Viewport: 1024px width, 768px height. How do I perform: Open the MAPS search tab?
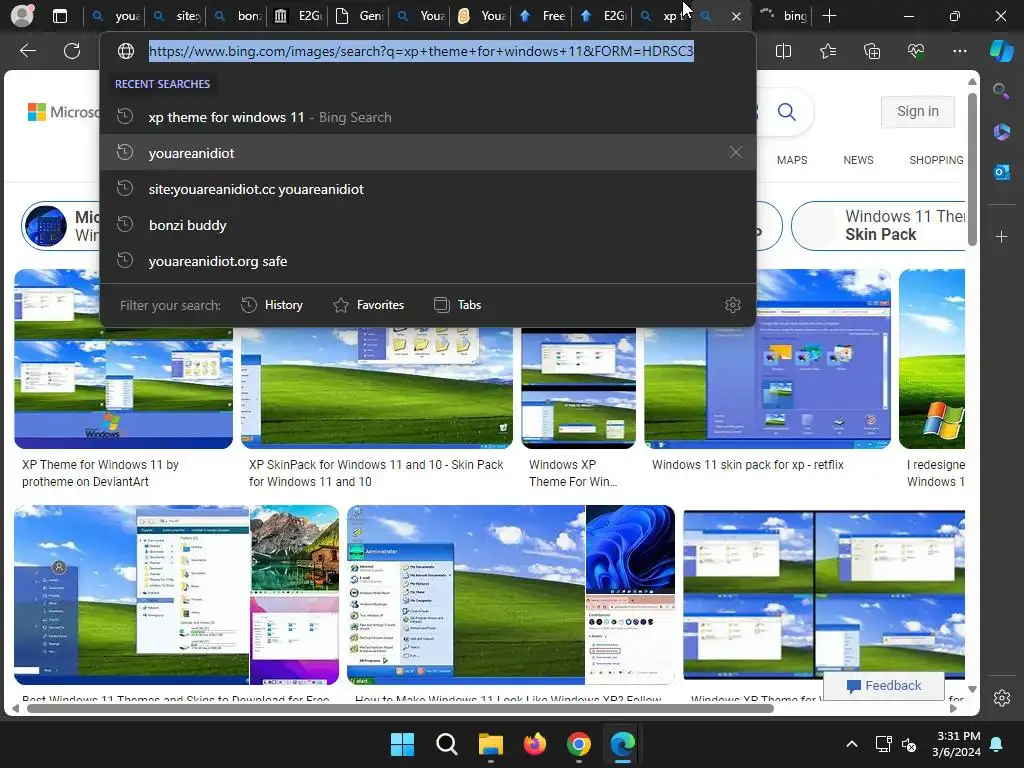pyautogui.click(x=792, y=160)
